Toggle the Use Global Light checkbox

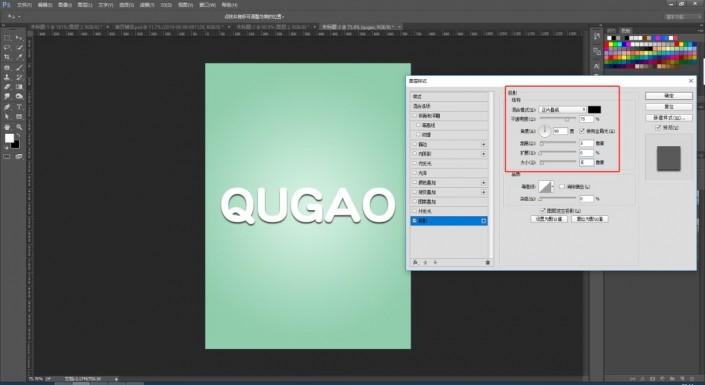(x=582, y=131)
